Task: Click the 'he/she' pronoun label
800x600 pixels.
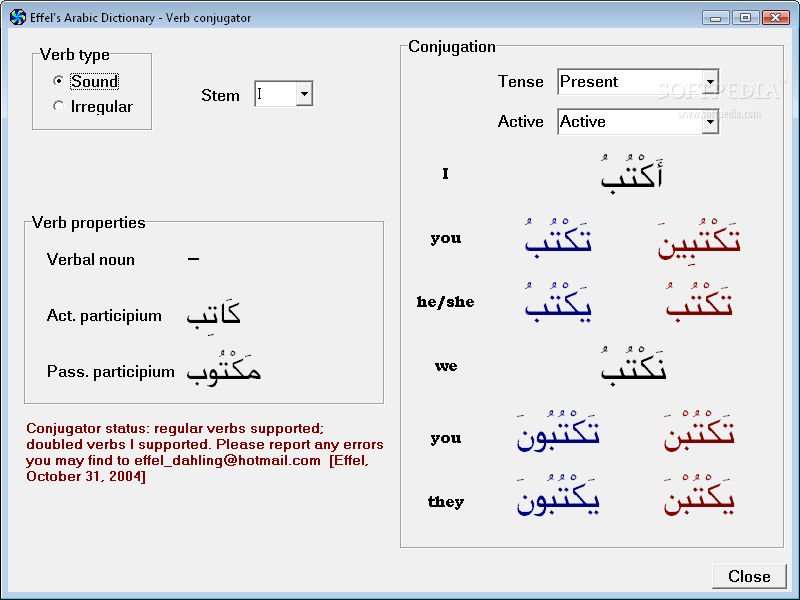Action: (x=445, y=302)
